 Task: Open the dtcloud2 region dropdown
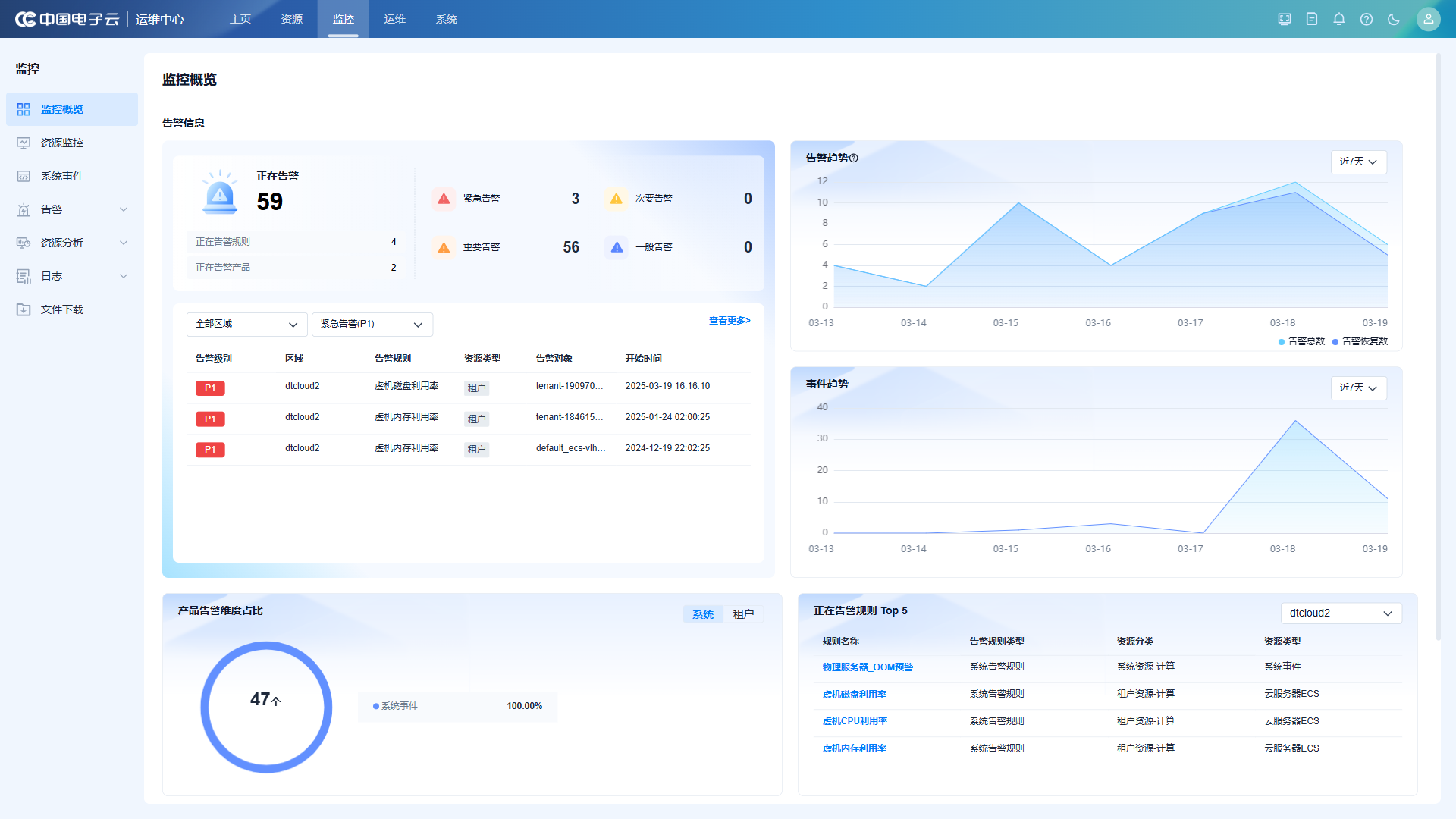pyautogui.click(x=1341, y=613)
